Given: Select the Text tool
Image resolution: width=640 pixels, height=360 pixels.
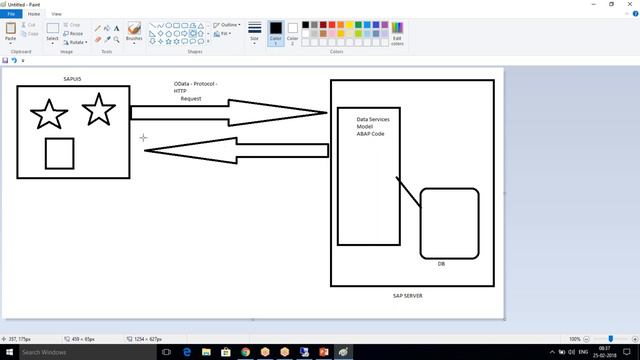Looking at the screenshot, I should (x=117, y=29).
